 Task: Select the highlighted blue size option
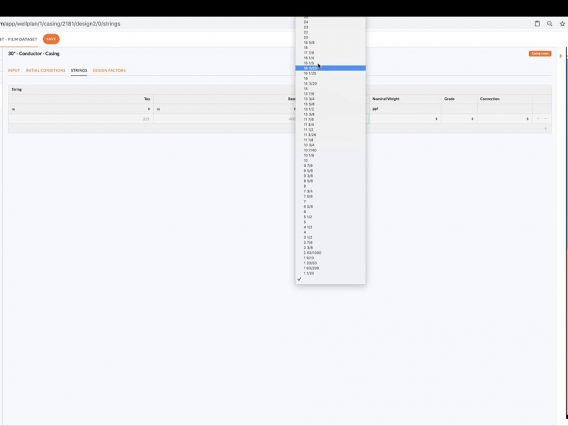tap(330, 68)
